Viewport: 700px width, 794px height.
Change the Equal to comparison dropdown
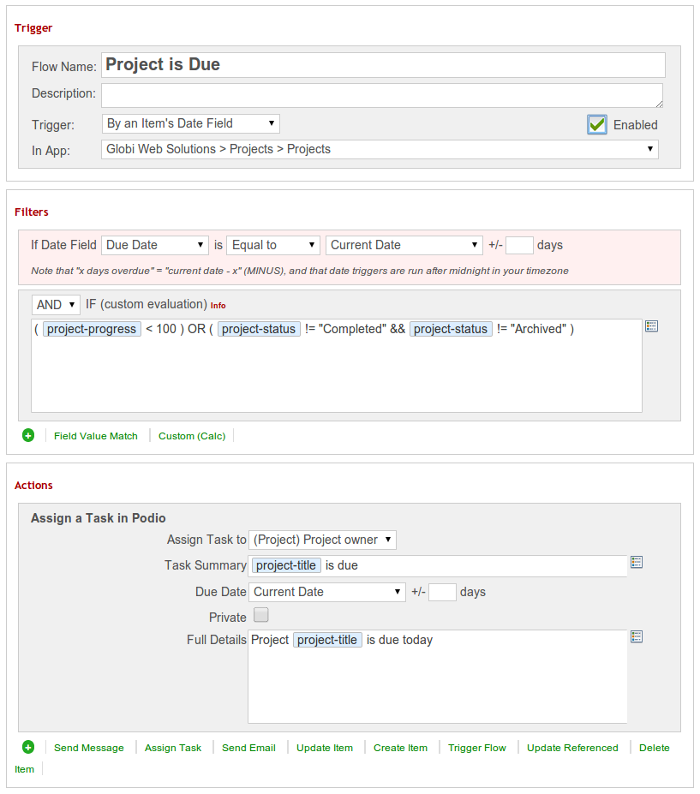[x=273, y=245]
